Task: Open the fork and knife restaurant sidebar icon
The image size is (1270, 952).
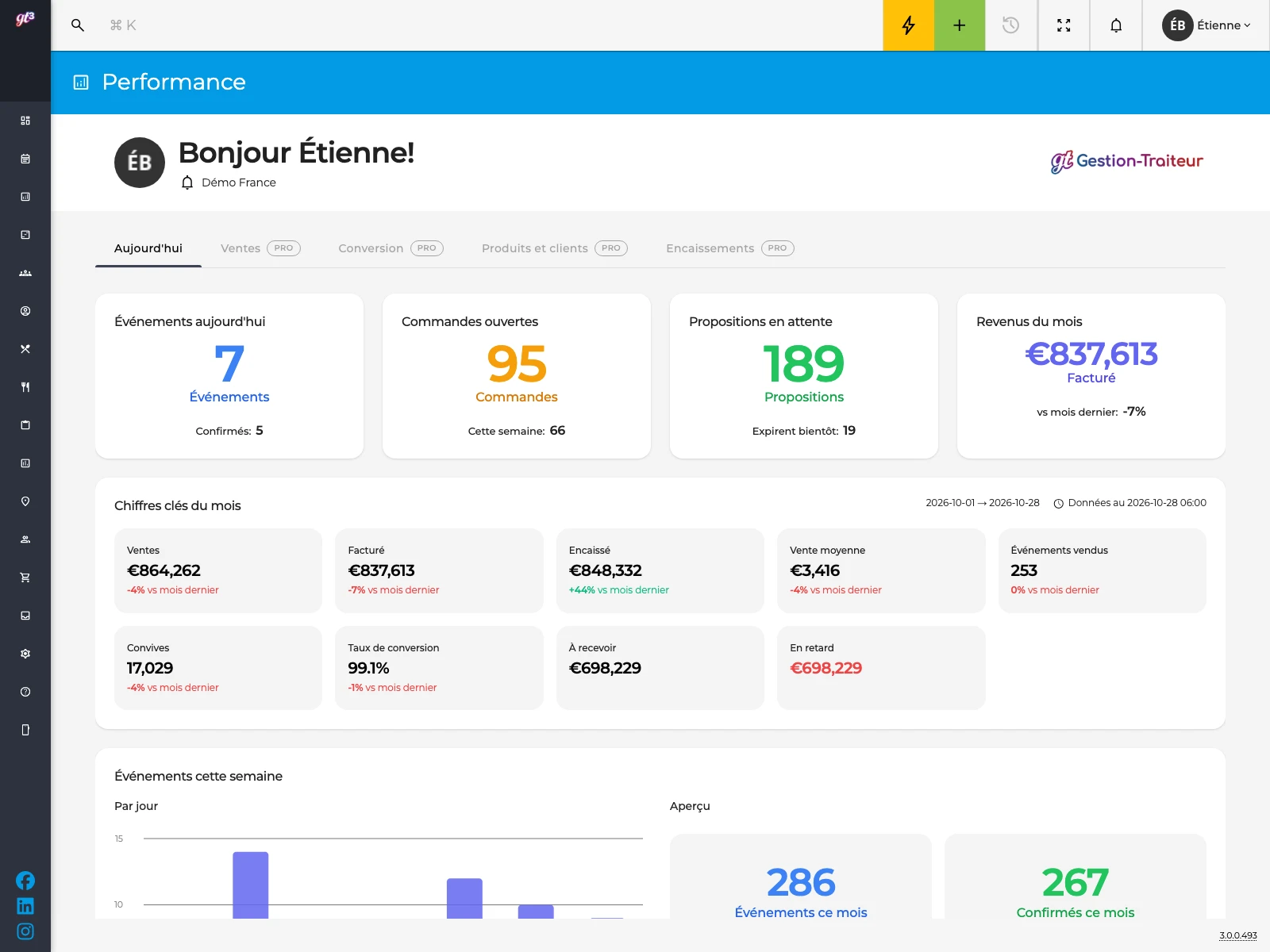Action: pos(25,387)
